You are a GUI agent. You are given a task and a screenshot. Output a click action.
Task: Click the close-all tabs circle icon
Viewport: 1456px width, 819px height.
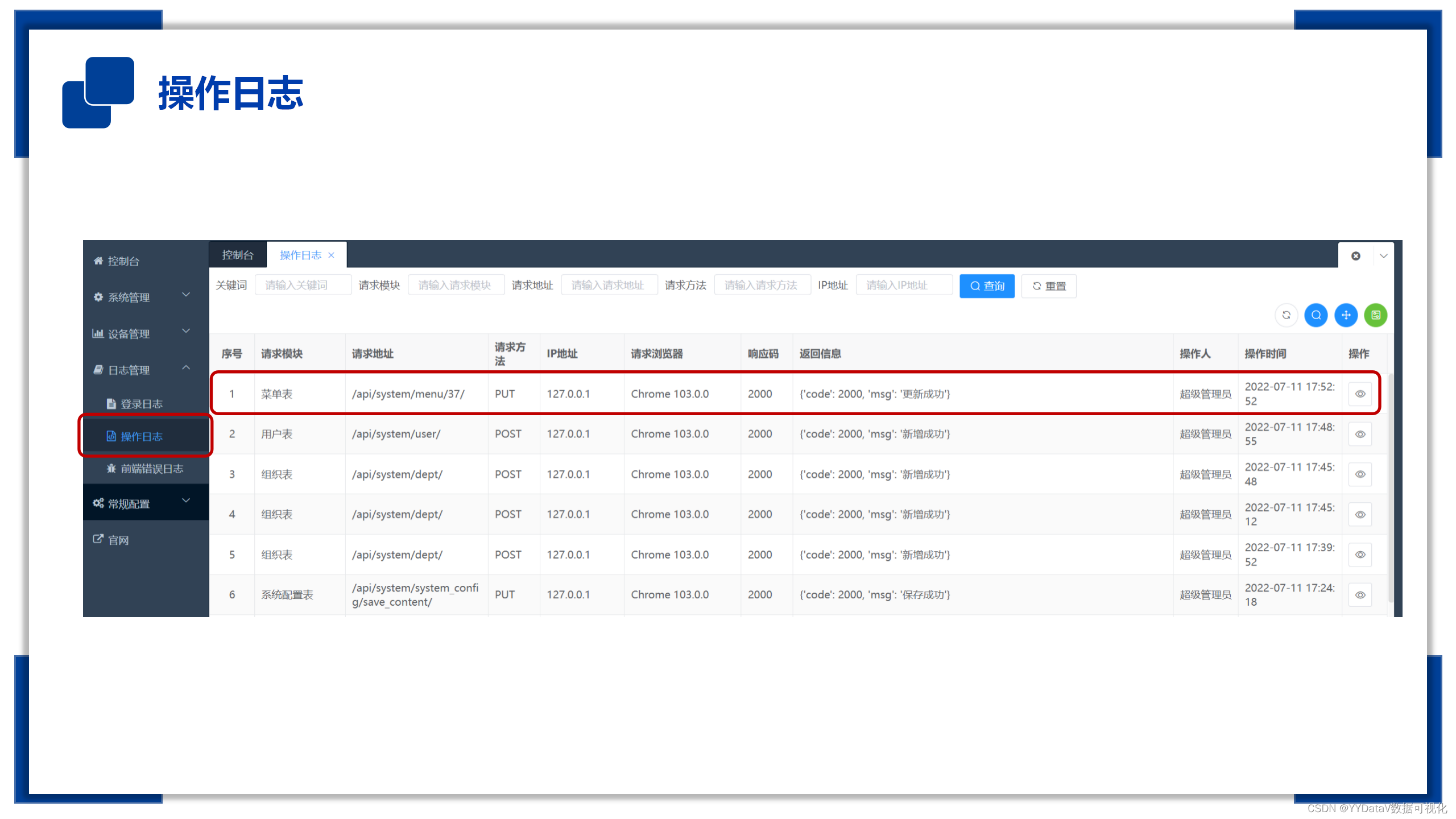pyautogui.click(x=1356, y=256)
